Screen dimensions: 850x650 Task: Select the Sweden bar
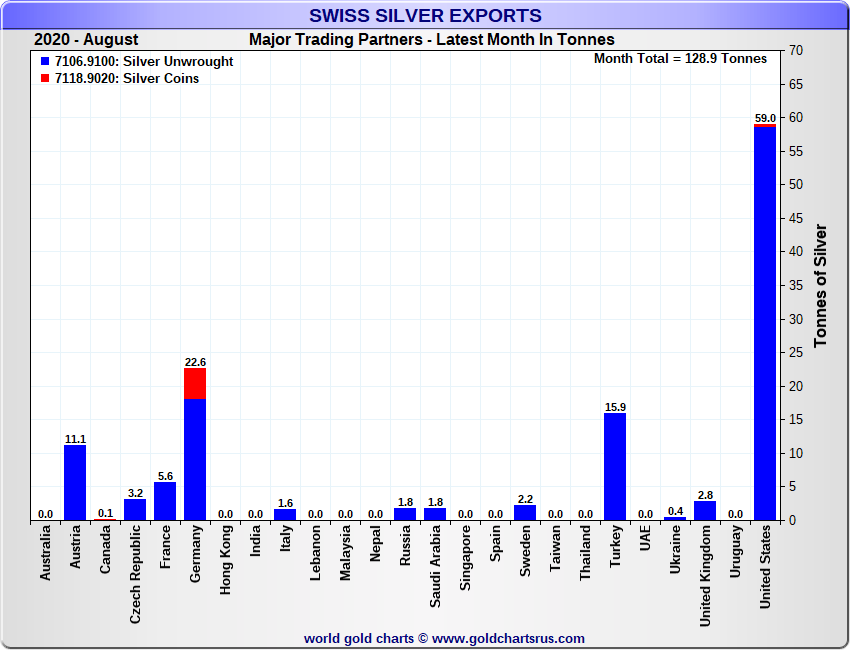point(525,512)
